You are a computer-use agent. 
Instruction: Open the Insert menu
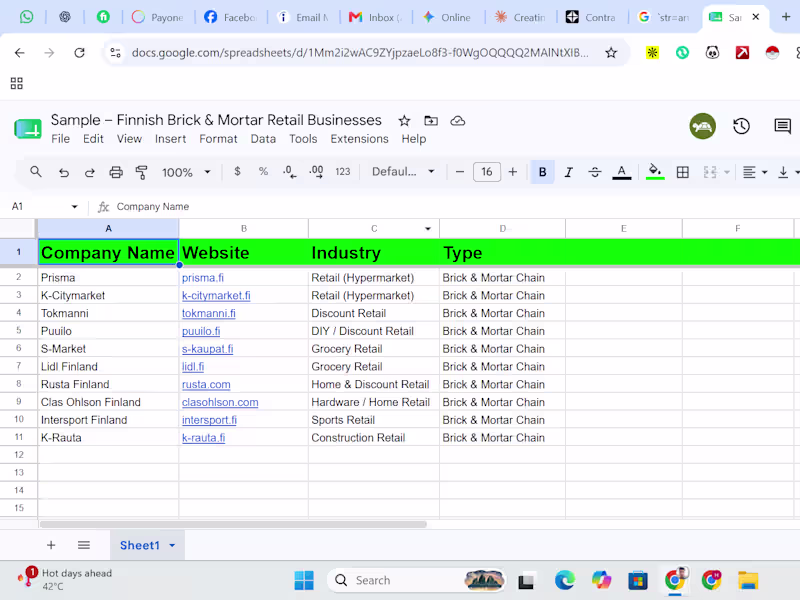tap(170, 139)
